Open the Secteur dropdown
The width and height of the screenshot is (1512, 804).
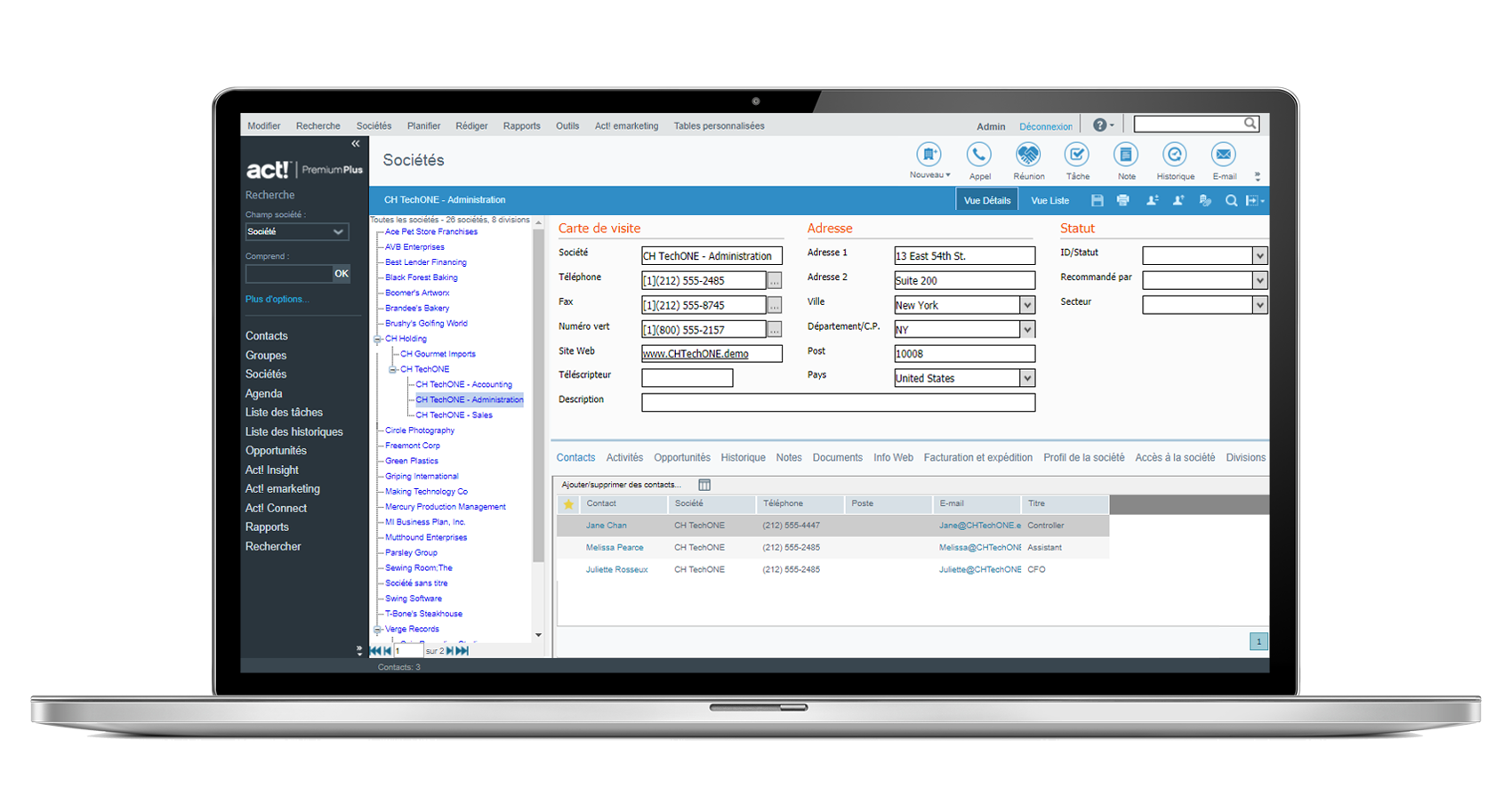point(1259,306)
